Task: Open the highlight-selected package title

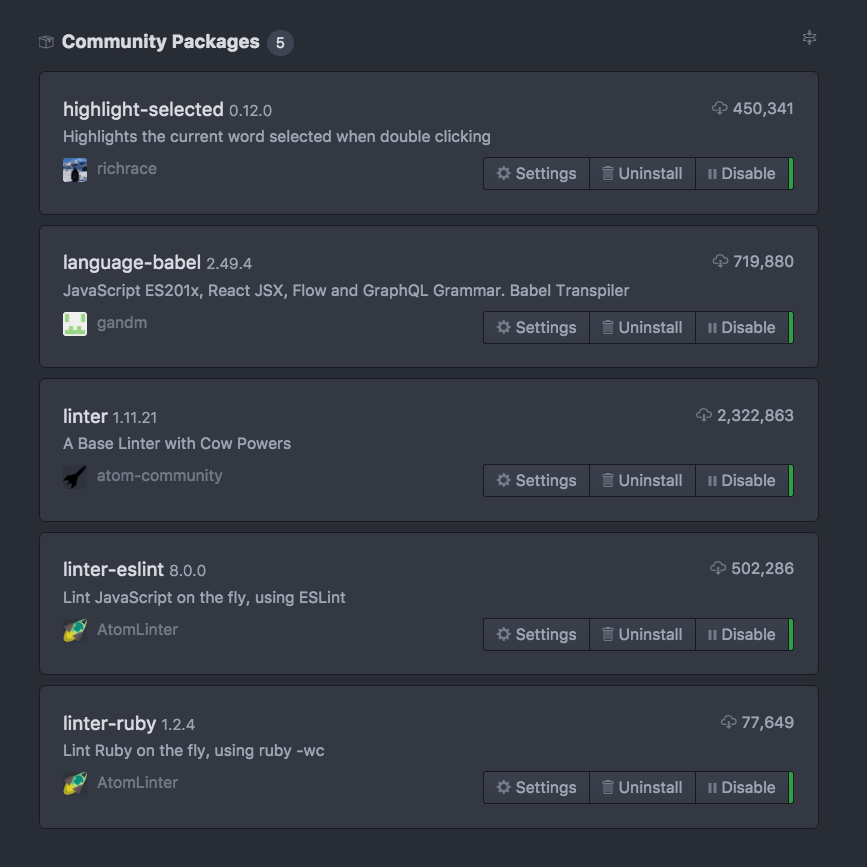Action: [x=143, y=109]
